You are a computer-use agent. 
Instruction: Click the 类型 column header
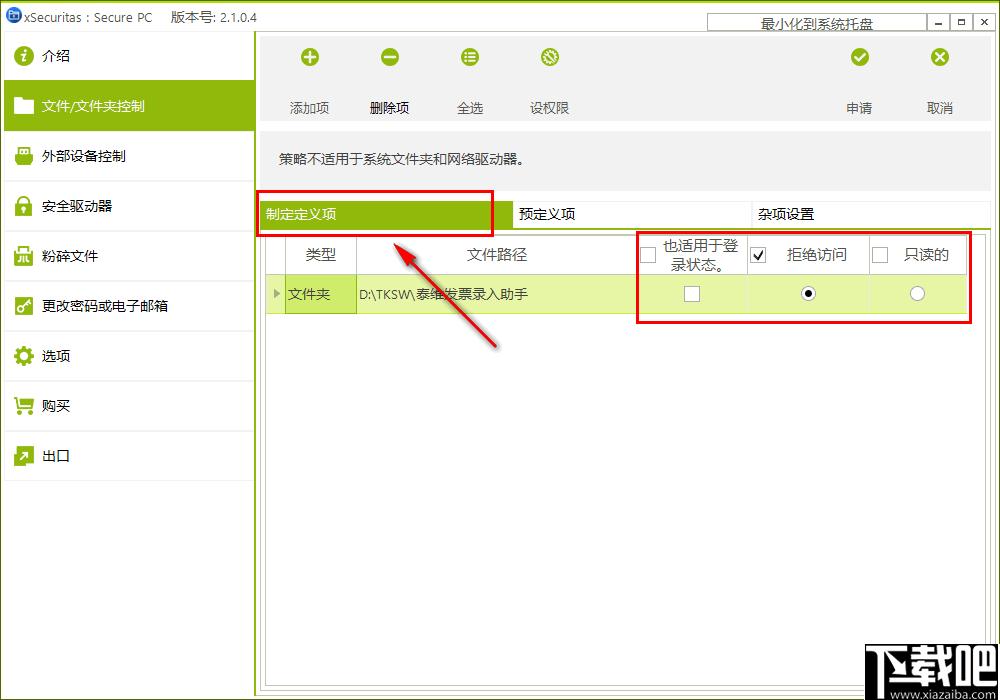coord(321,255)
